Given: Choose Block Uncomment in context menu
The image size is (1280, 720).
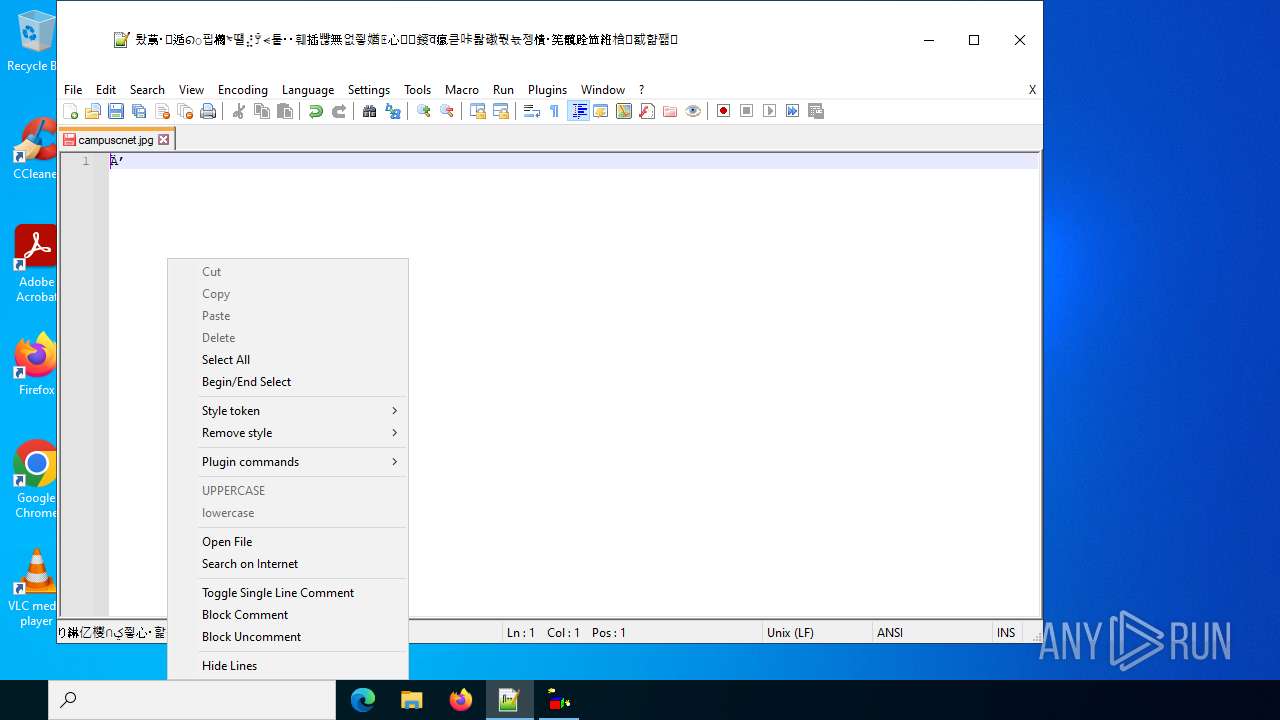Looking at the screenshot, I should click(x=288, y=637).
